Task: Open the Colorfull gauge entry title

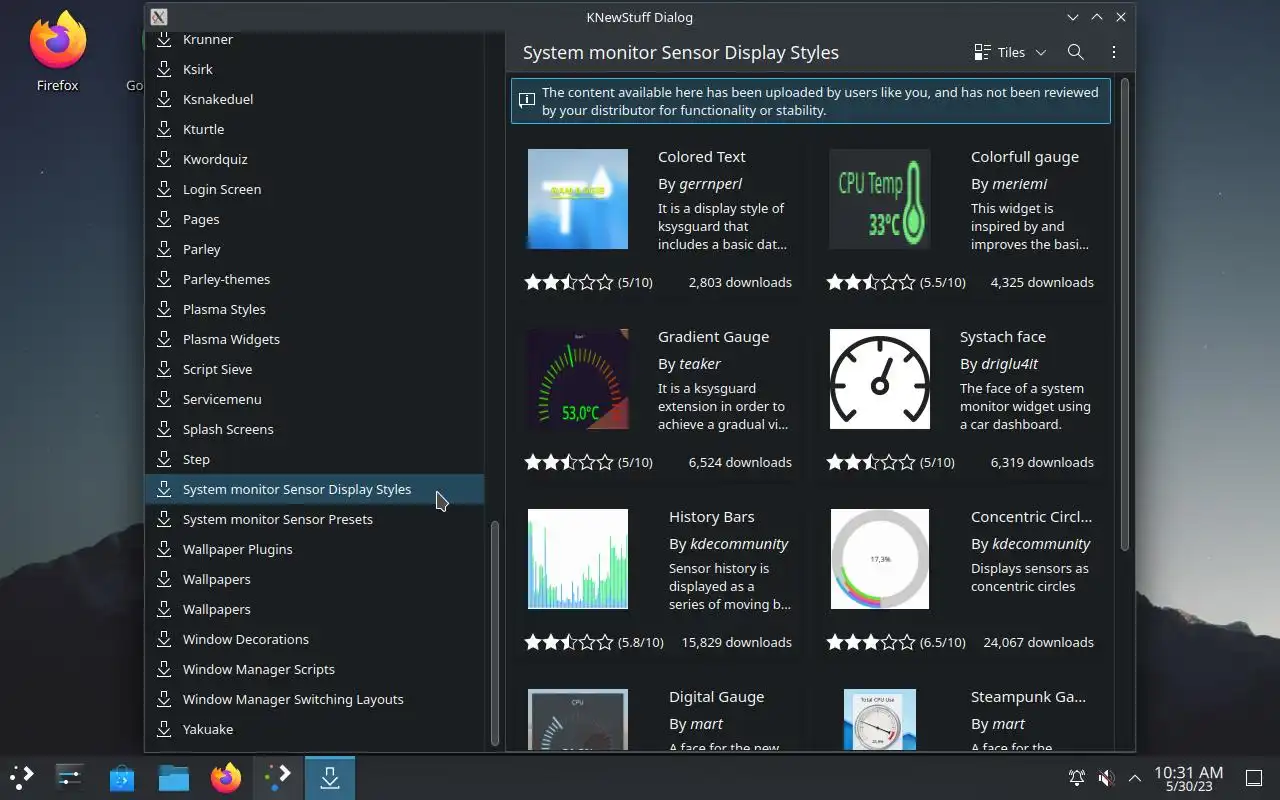Action: 1024,157
